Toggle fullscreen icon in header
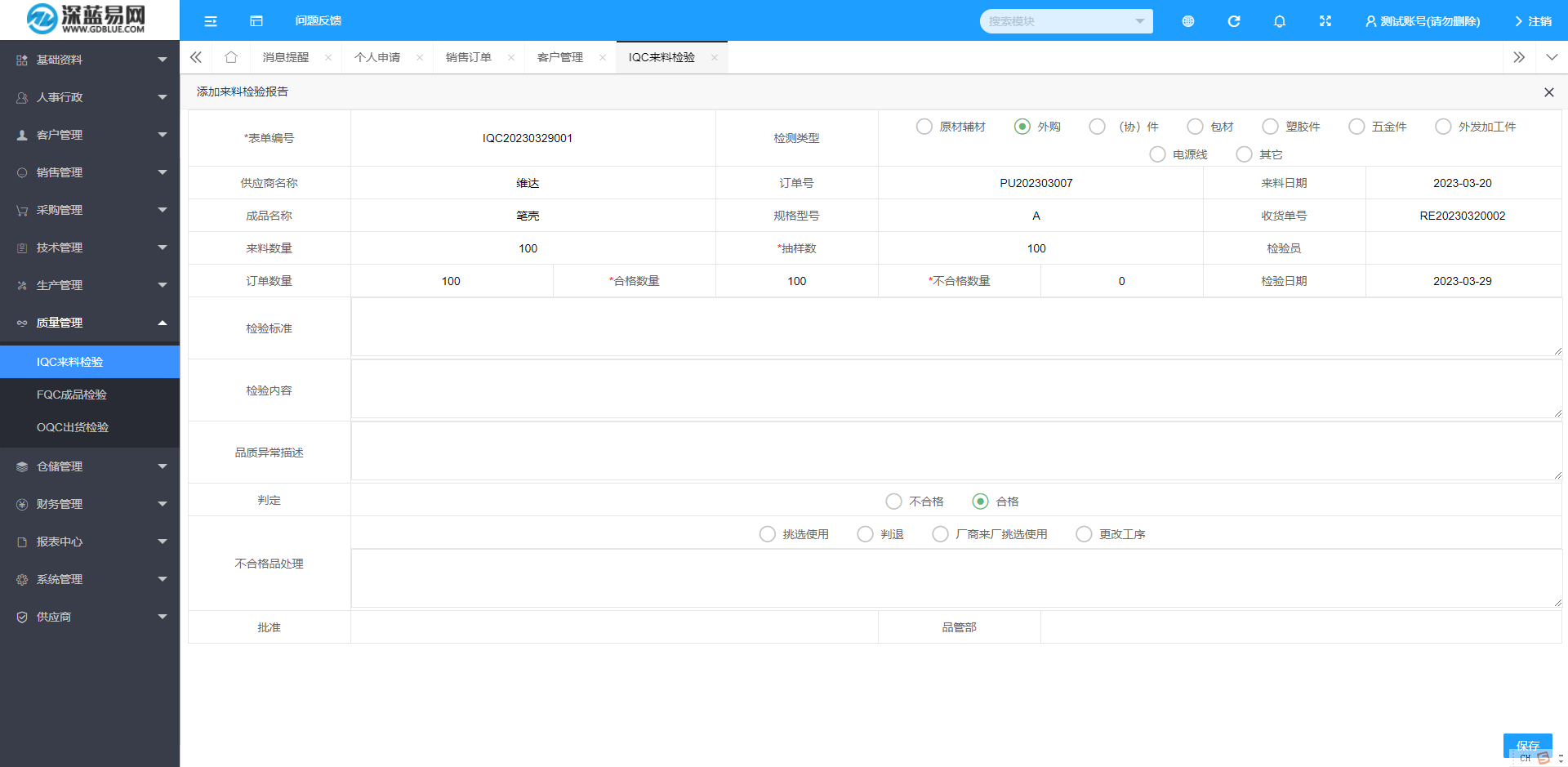 [x=1325, y=21]
